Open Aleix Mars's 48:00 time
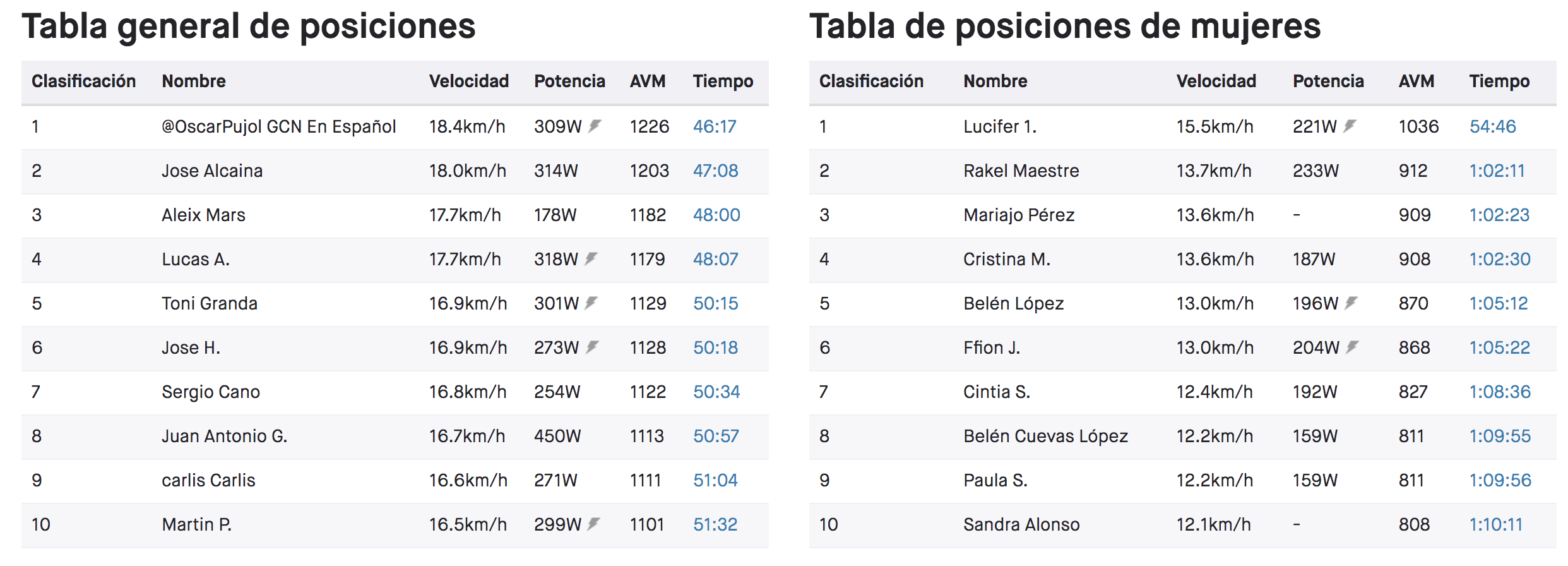The width and height of the screenshot is (1568, 566). [716, 215]
